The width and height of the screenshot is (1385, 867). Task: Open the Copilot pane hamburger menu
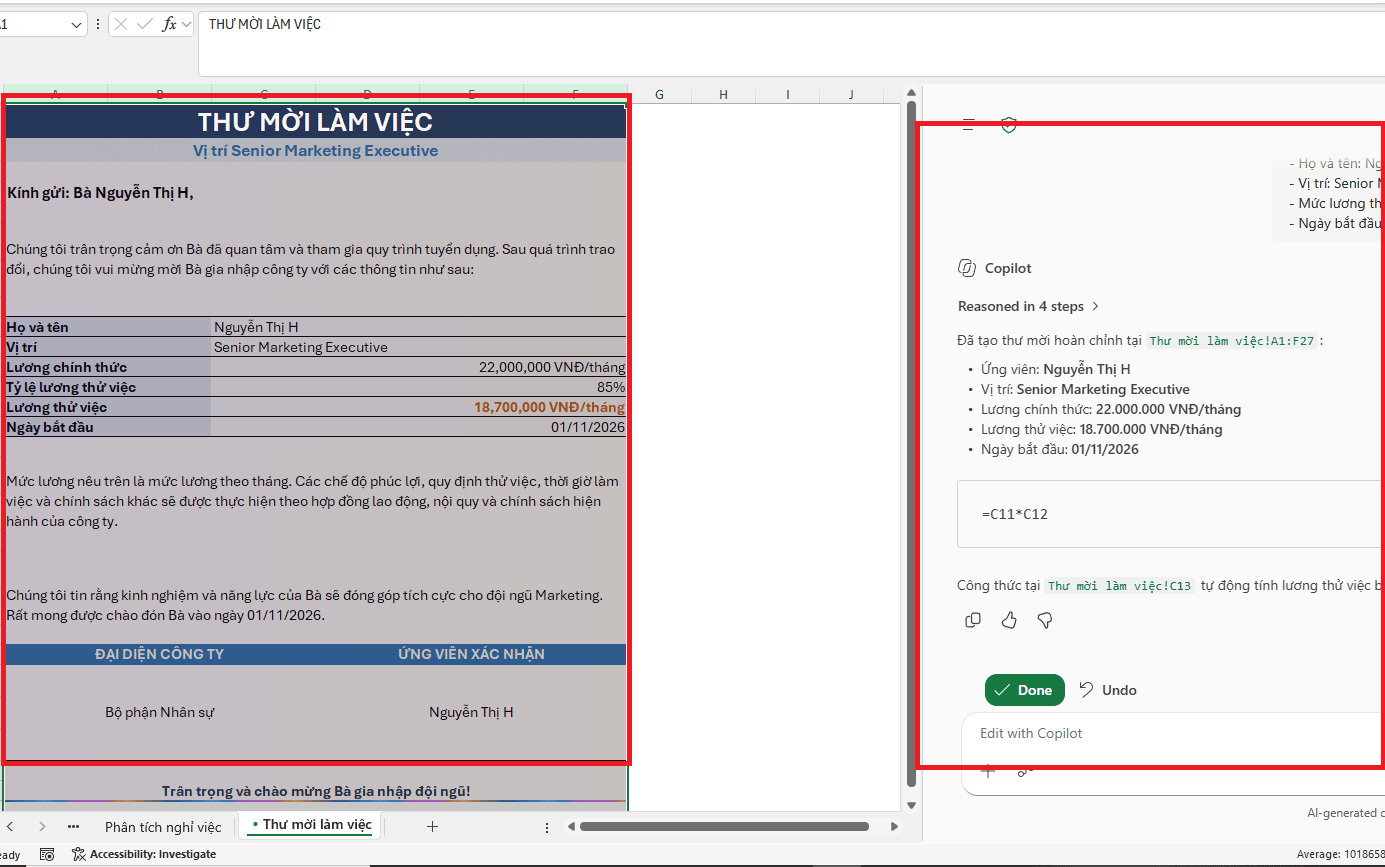click(968, 125)
